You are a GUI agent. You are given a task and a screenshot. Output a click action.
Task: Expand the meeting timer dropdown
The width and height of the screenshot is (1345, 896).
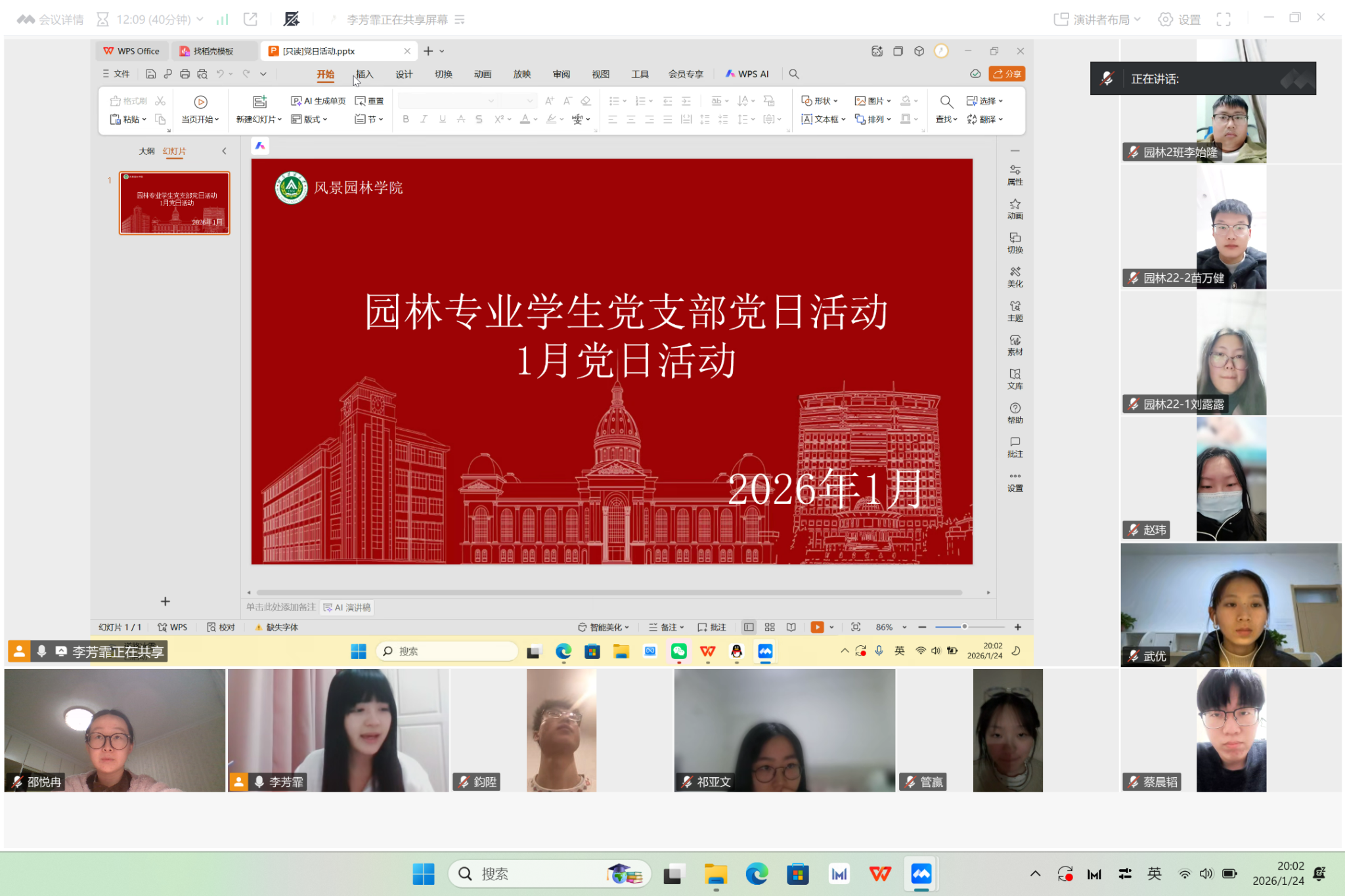(200, 20)
